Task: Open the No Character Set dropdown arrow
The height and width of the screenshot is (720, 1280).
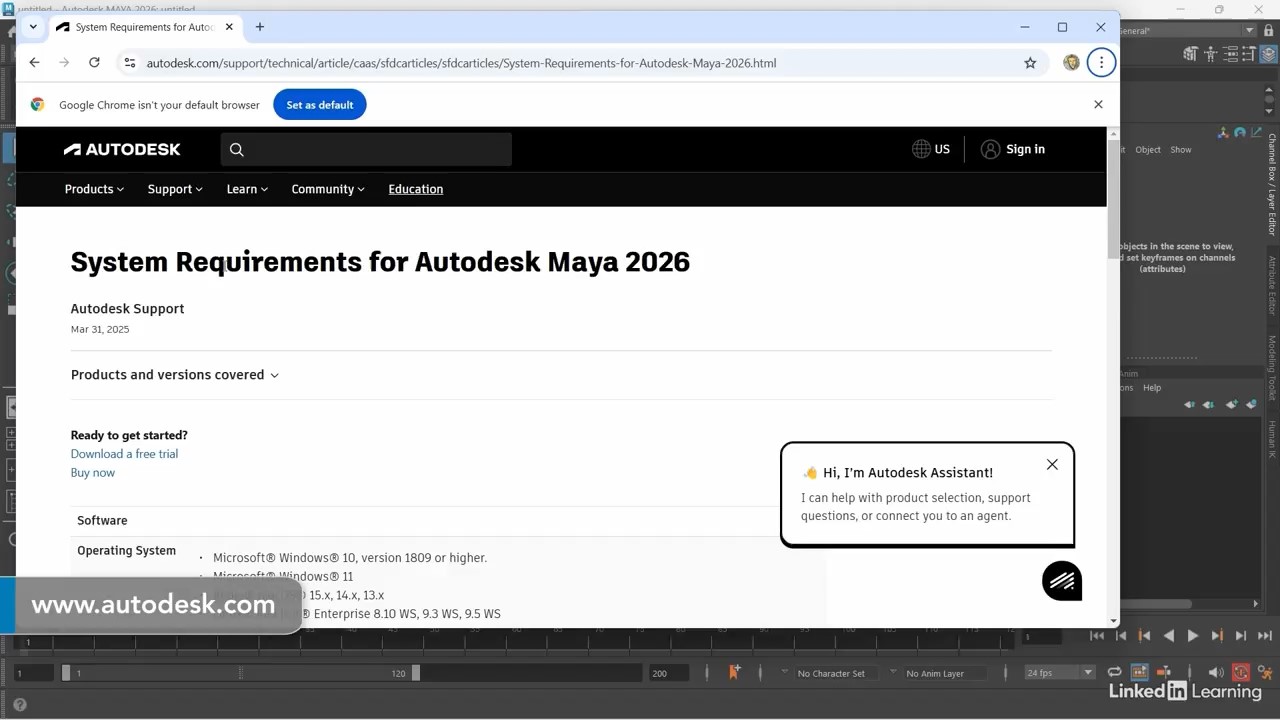Action: point(784,673)
